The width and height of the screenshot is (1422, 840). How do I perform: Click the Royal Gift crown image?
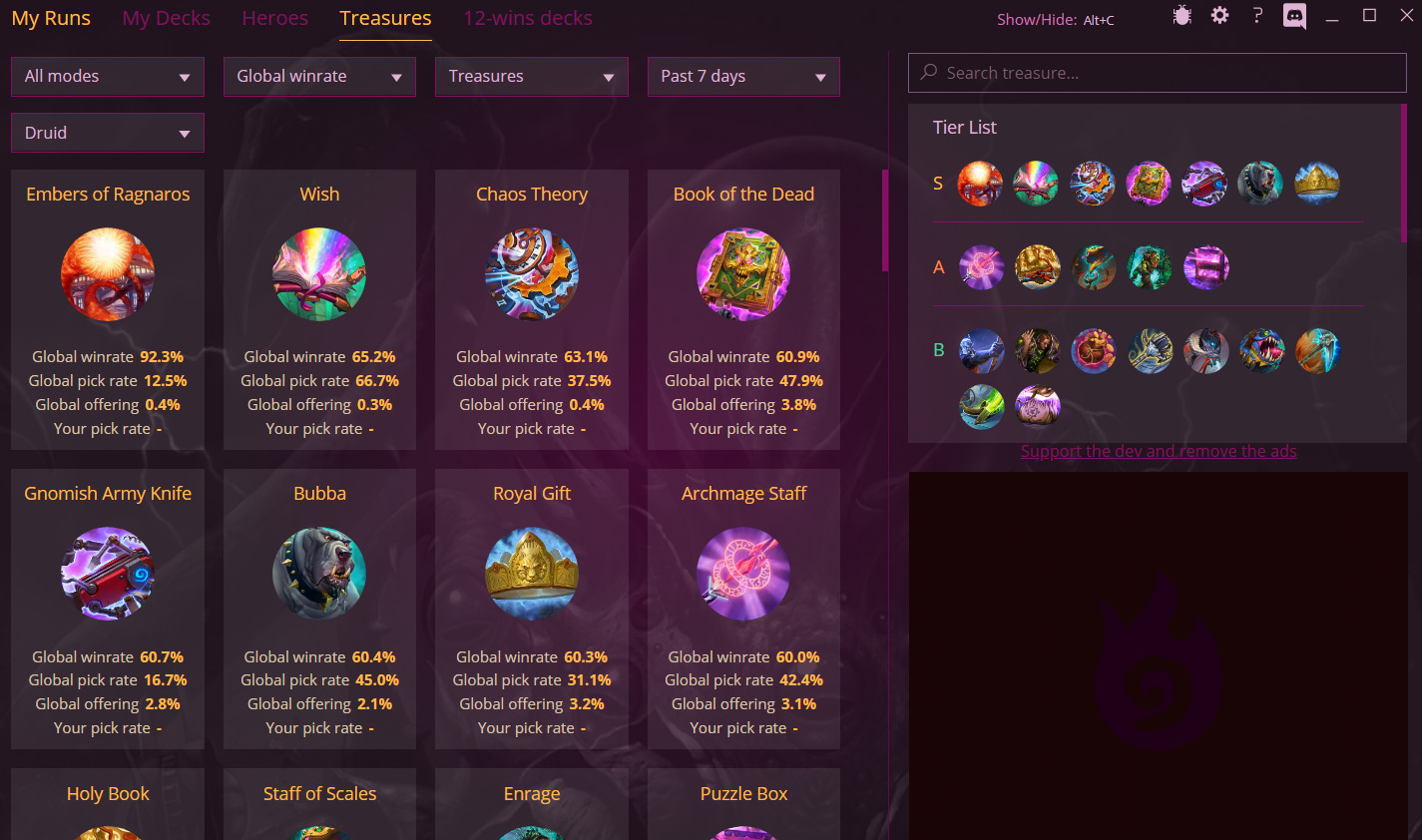tap(532, 574)
